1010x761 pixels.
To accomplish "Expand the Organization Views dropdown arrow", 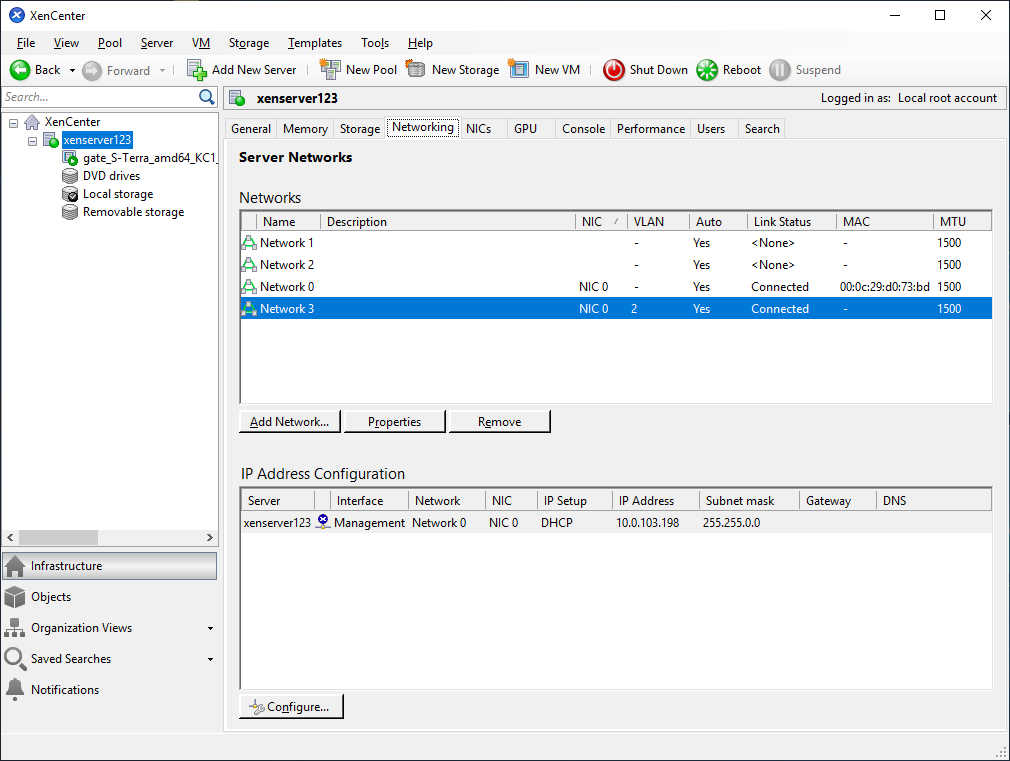I will coord(210,628).
